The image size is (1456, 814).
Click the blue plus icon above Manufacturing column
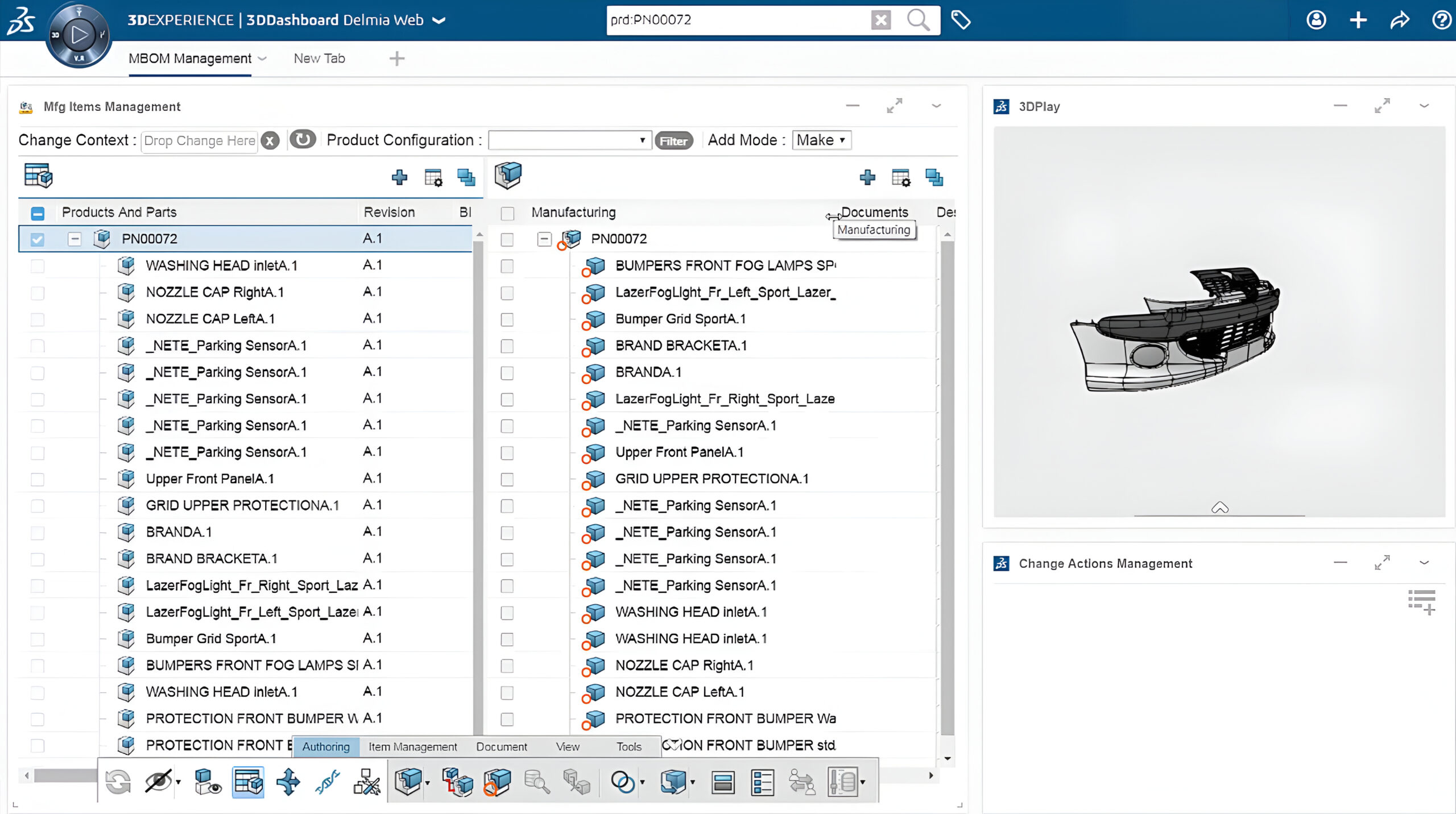[x=867, y=178]
